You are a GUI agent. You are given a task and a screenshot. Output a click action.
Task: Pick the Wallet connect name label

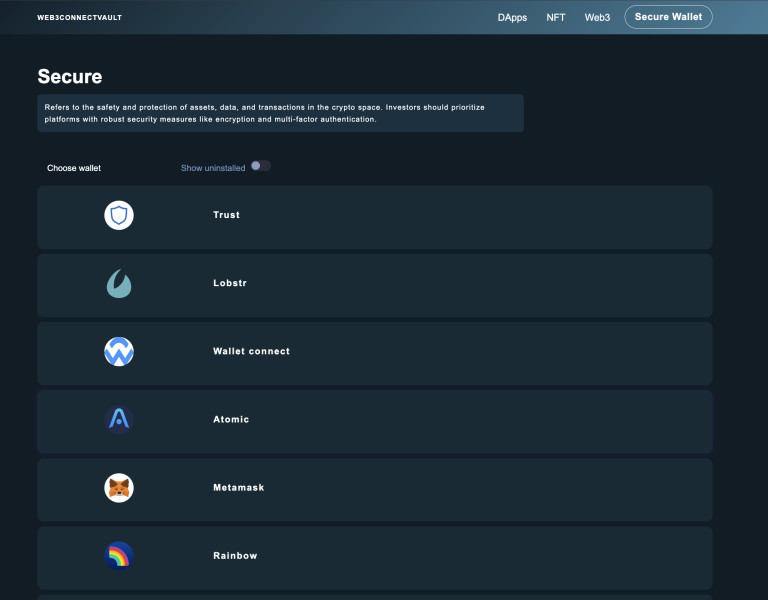[251, 352]
